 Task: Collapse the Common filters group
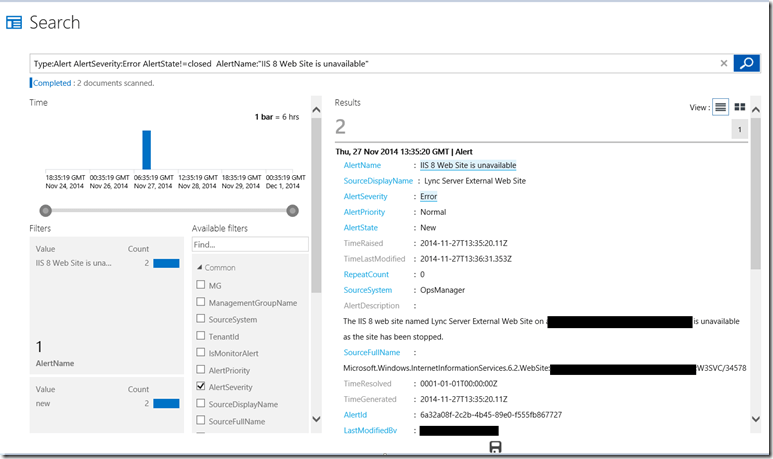[x=198, y=267]
